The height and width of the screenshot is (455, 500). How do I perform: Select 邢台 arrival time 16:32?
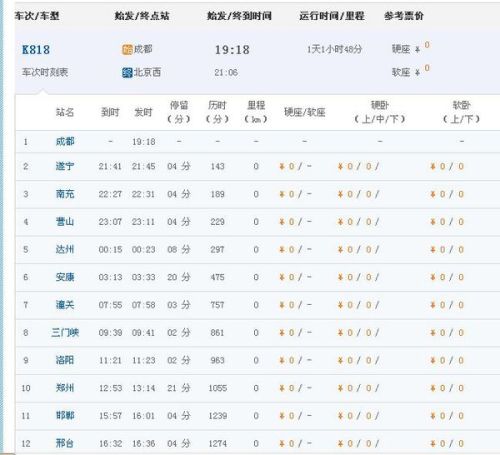click(110, 443)
